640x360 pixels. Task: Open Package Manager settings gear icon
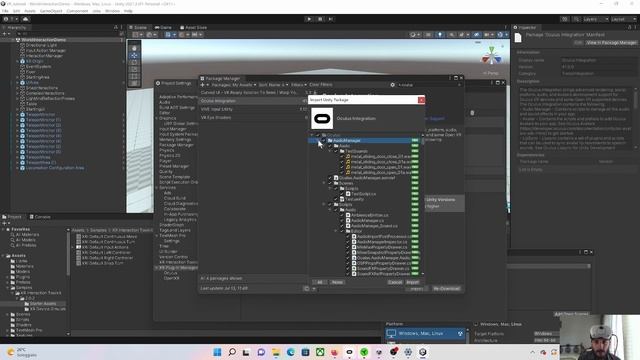(393, 85)
